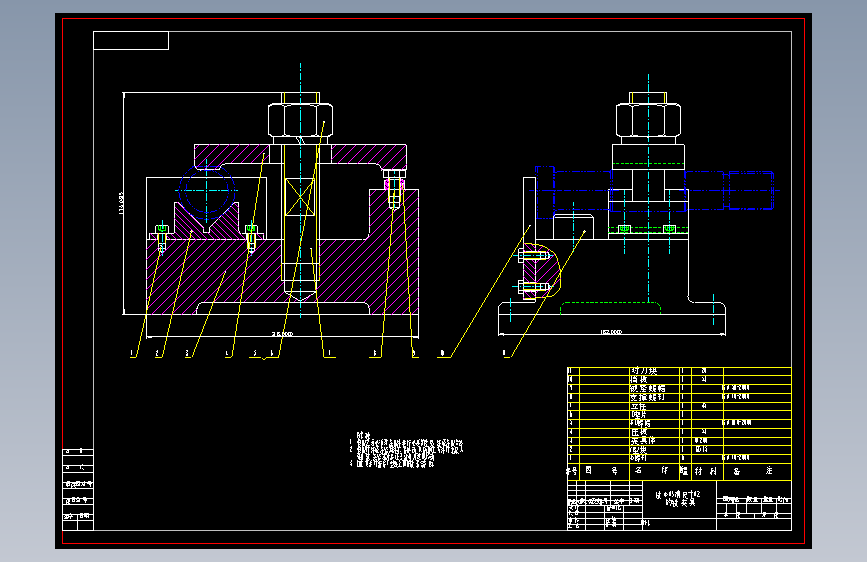Select the 压板 row in parts list

pos(679,432)
